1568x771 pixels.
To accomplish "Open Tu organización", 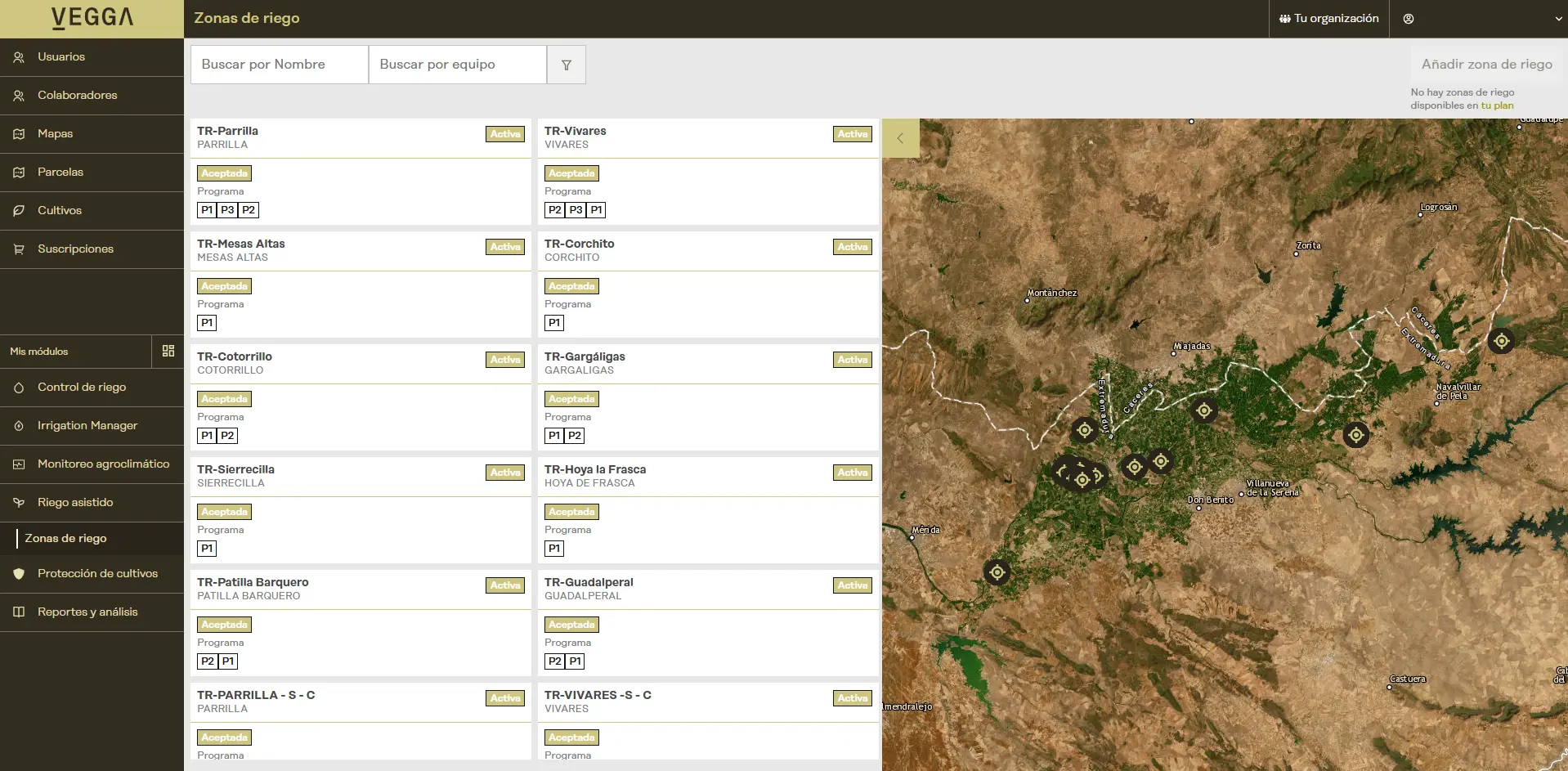I will coord(1329,19).
